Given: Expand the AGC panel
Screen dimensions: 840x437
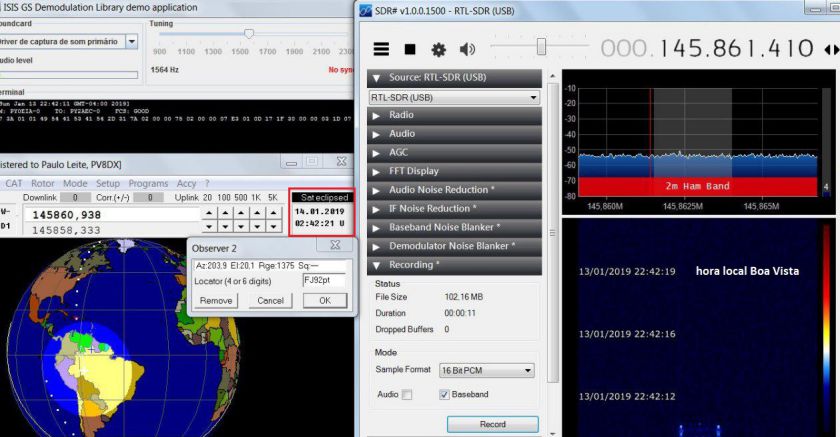Looking at the screenshot, I should pos(454,153).
